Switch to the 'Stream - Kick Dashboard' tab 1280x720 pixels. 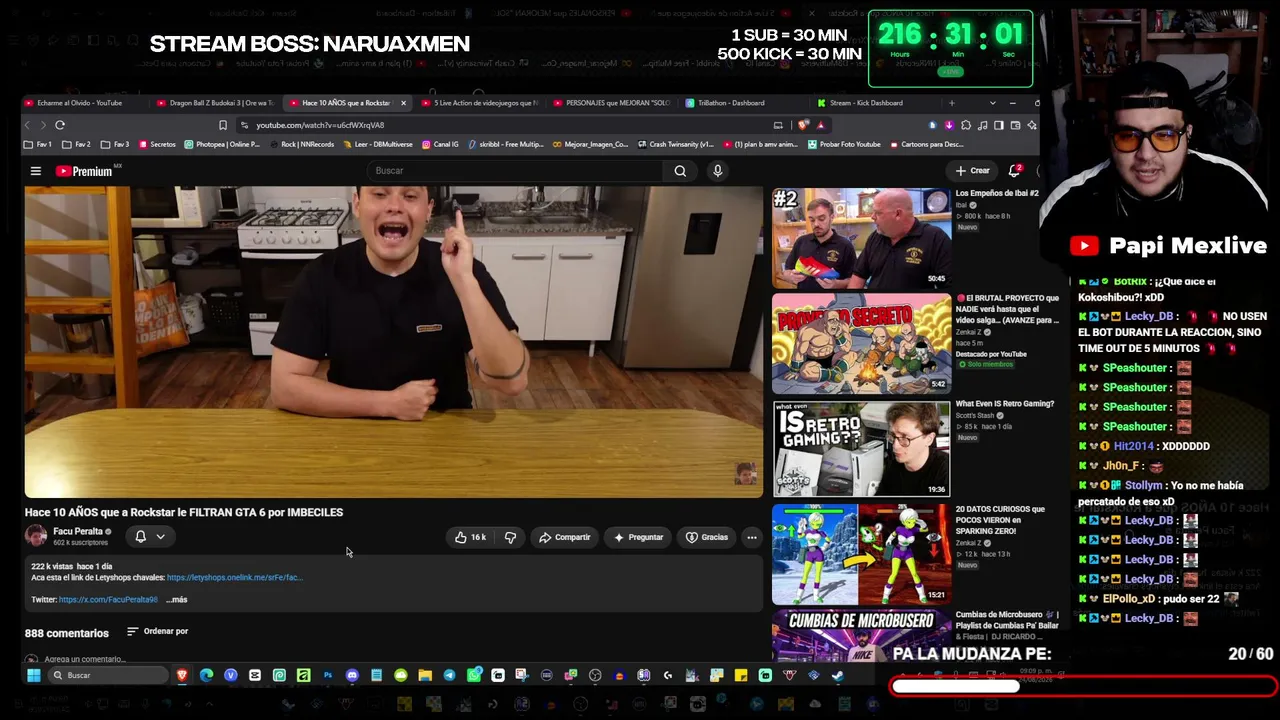coord(875,103)
